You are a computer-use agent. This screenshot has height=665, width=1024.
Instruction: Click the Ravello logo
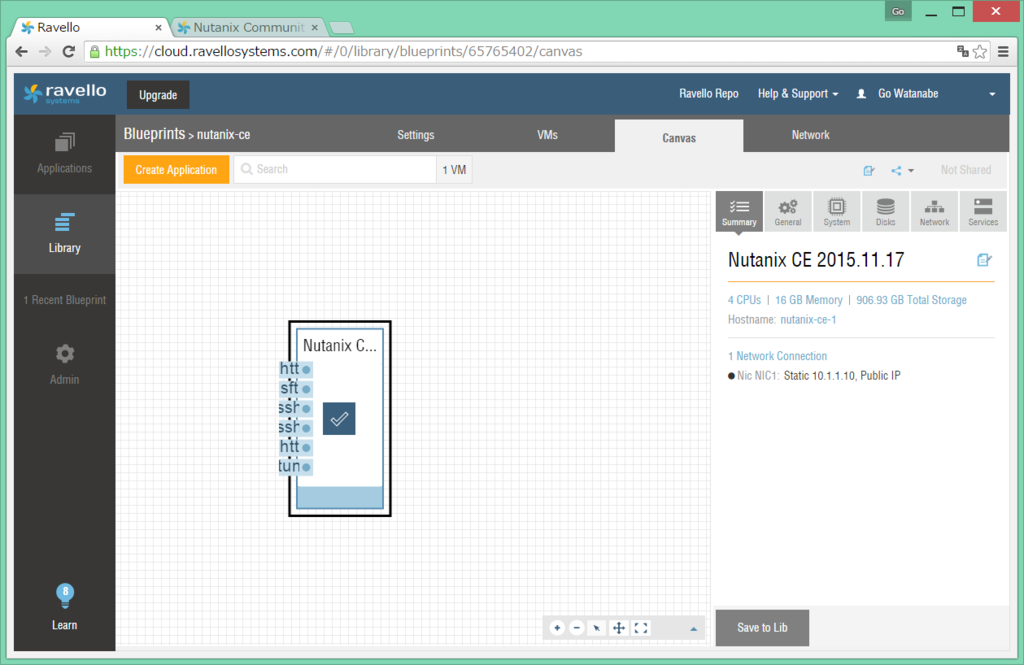tap(65, 94)
